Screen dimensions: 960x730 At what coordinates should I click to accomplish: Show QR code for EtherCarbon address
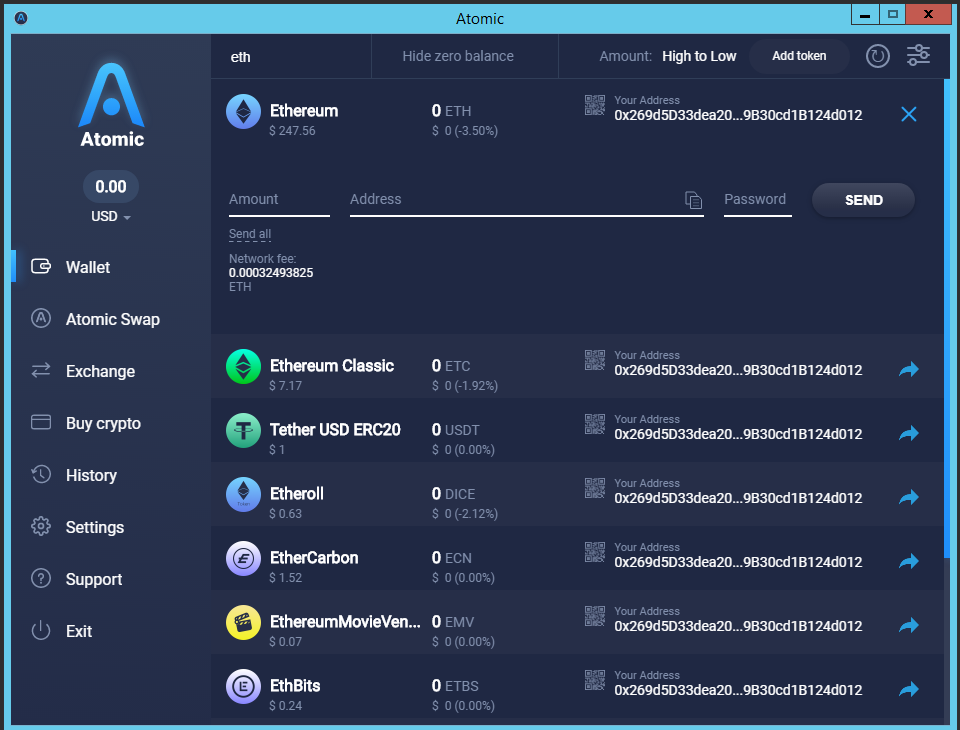pos(594,552)
